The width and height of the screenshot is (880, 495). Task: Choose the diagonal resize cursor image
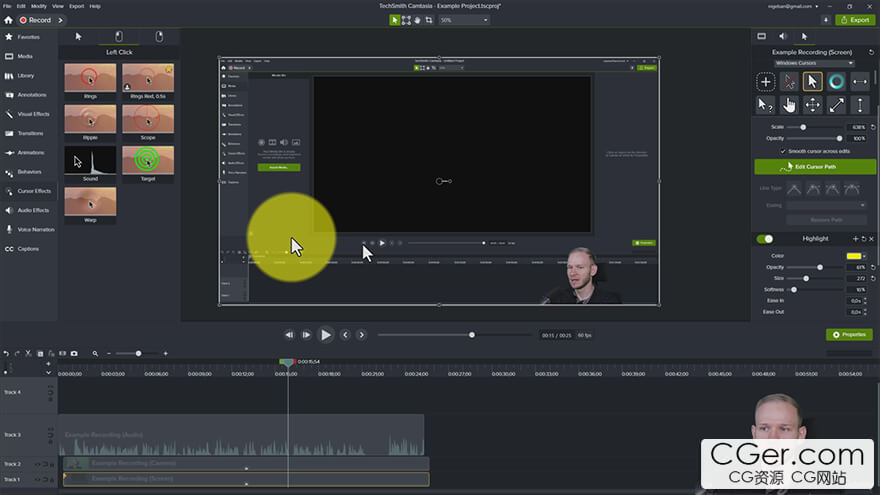coord(836,105)
